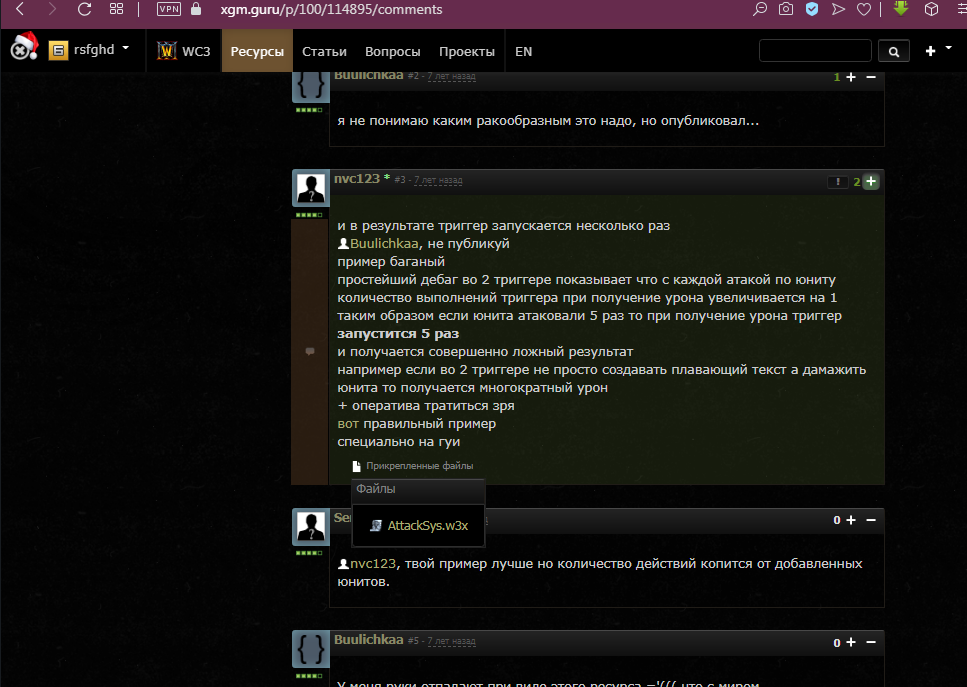
Task: Bookmark page with the heart icon
Action: click(864, 9)
